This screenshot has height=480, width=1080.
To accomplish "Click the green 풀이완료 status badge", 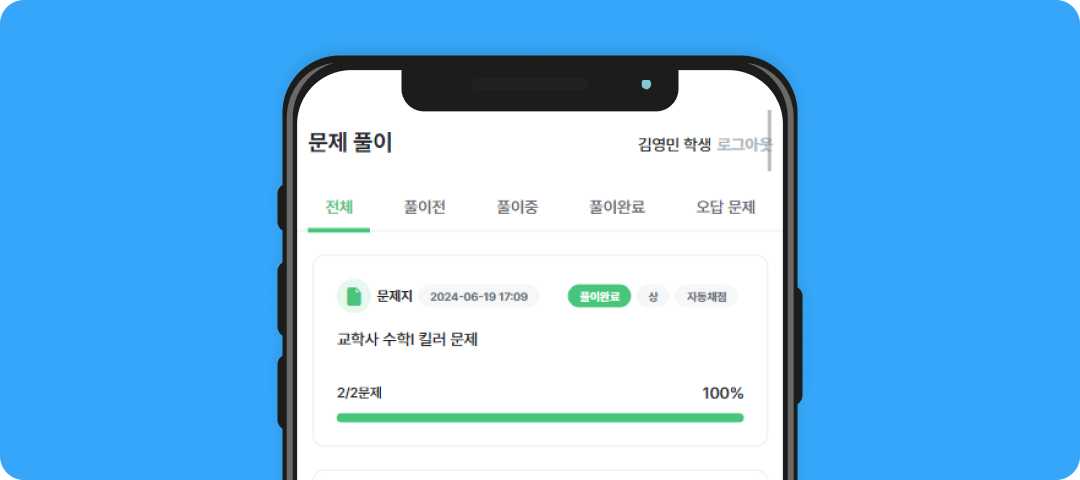I will 599,296.
